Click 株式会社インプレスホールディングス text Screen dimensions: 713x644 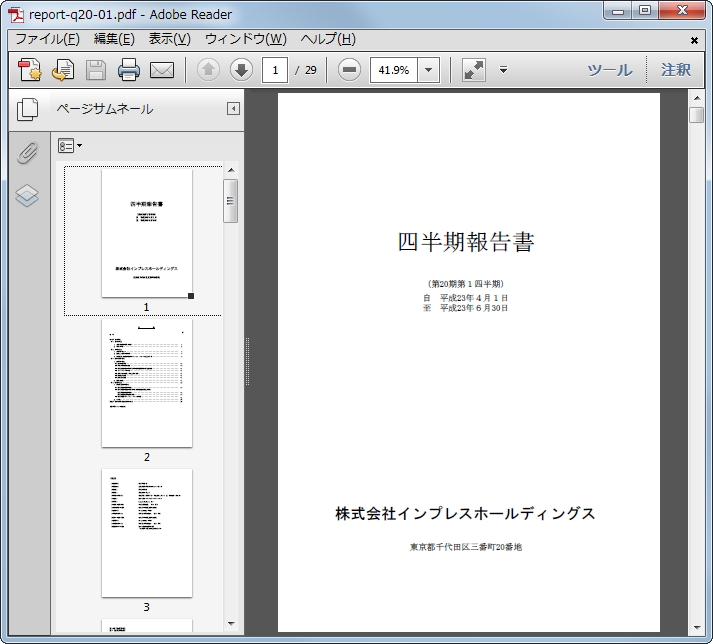[x=465, y=513]
